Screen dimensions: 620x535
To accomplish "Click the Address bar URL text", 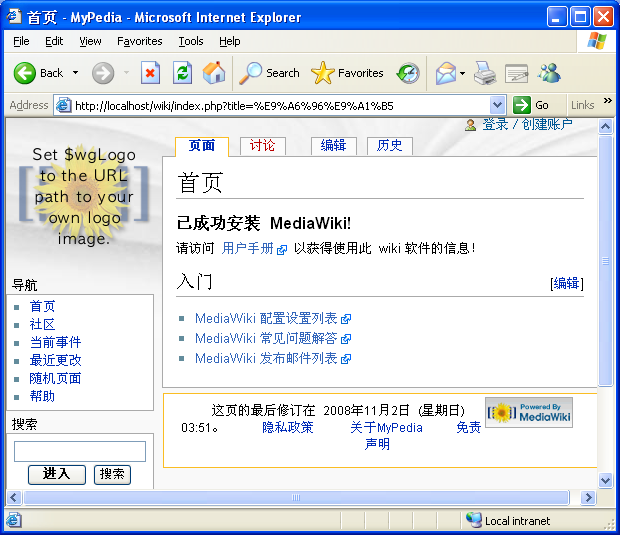I will (x=234, y=106).
